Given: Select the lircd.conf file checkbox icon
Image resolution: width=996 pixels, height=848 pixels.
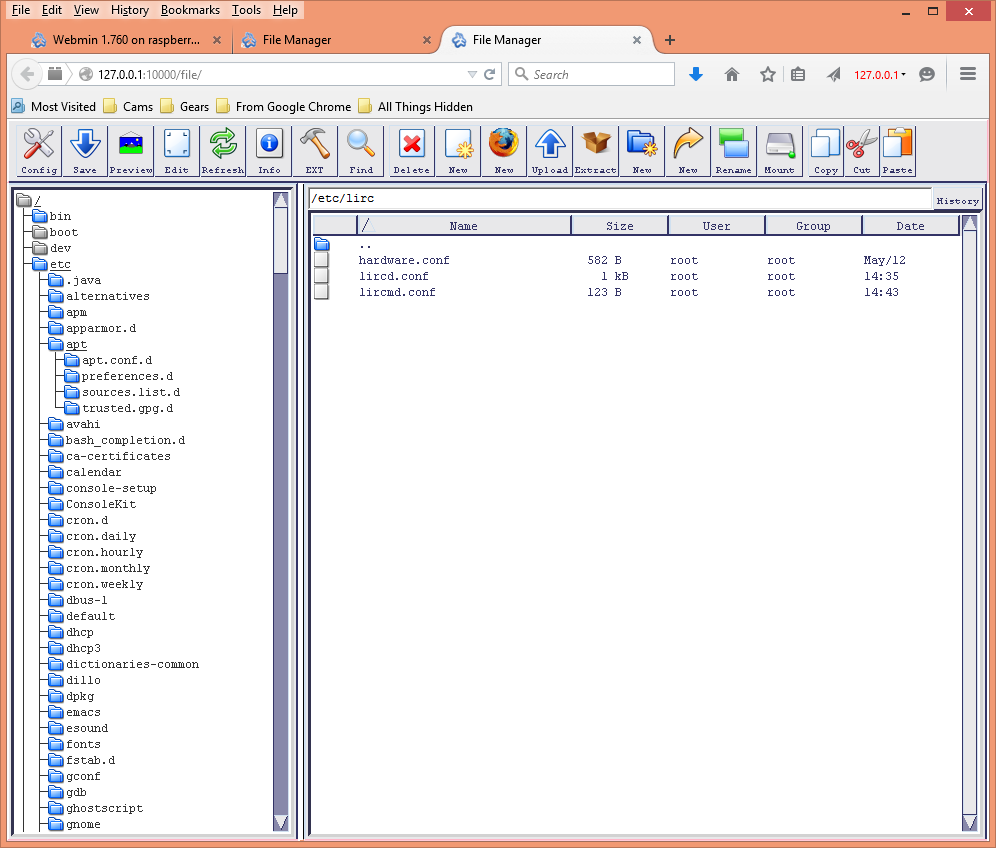Looking at the screenshot, I should (321, 276).
